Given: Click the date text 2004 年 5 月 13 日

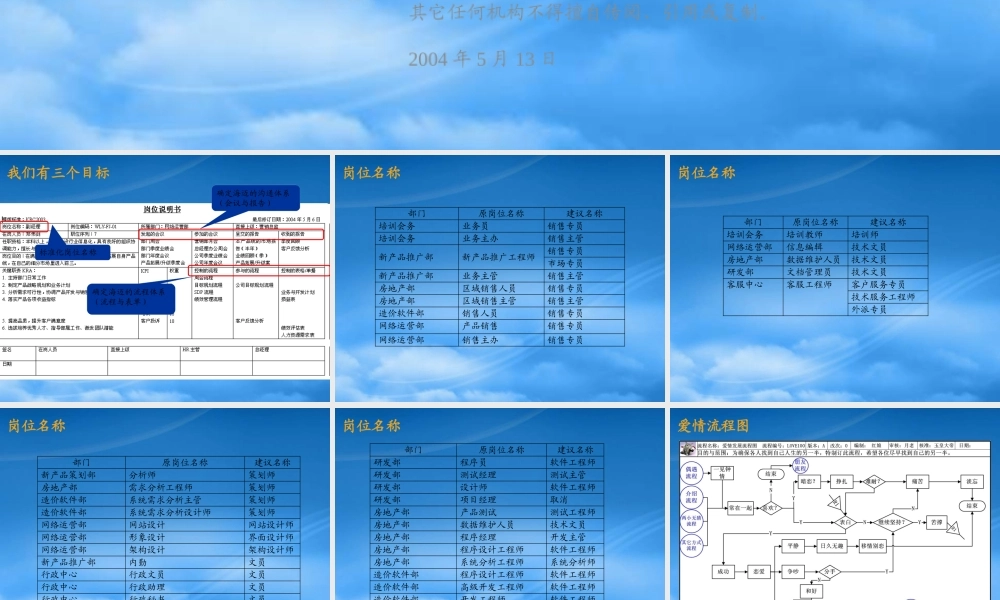Looking at the screenshot, I should [482, 59].
